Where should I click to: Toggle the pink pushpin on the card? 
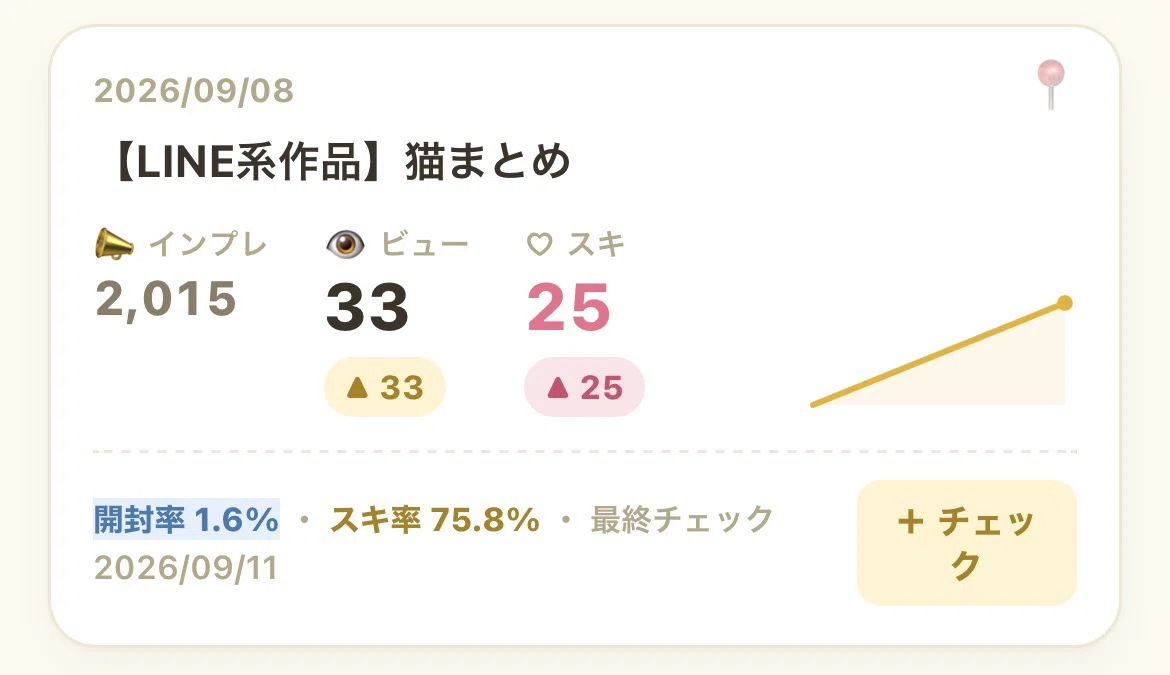coord(1051,84)
